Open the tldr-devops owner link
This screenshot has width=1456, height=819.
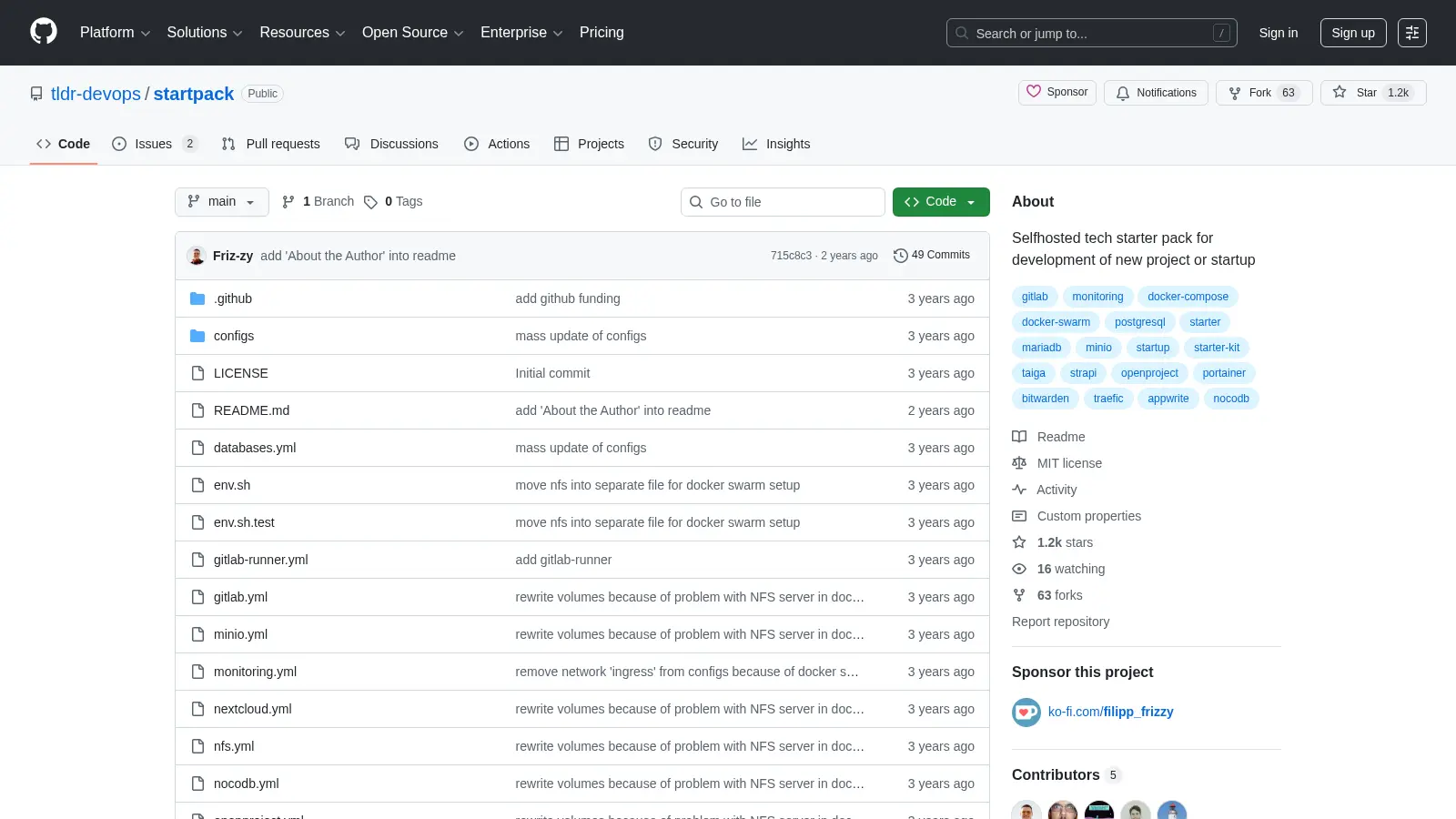[x=96, y=94]
